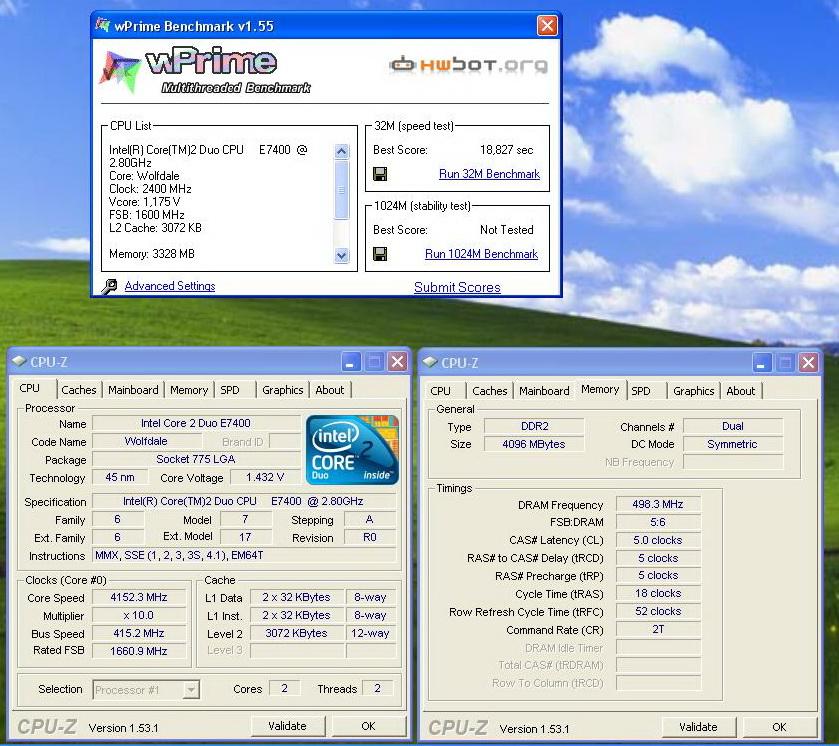
Task: Minimize the right CPU-Z Memory window
Action: coord(761,363)
